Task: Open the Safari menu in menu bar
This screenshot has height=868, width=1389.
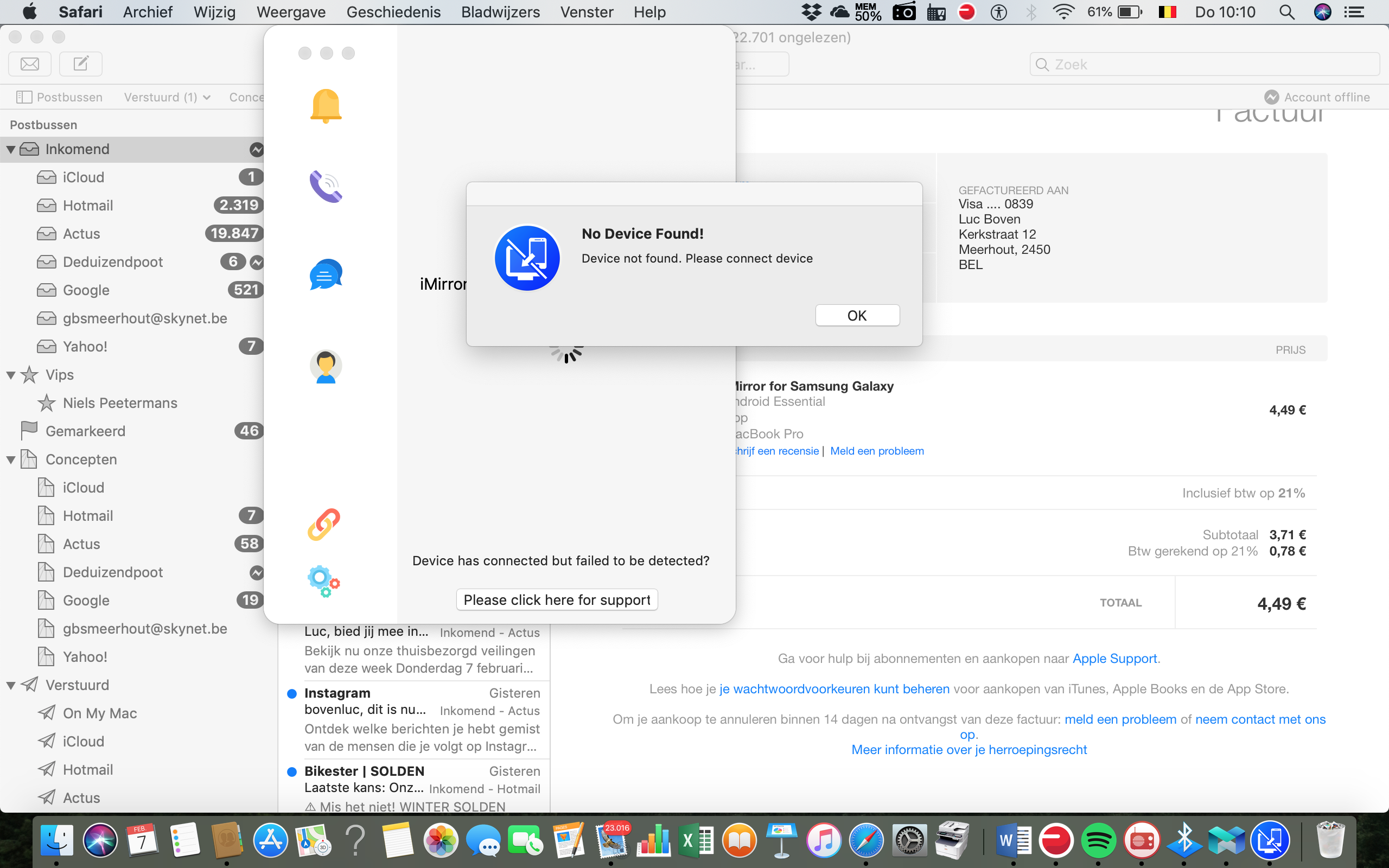Action: click(x=80, y=12)
